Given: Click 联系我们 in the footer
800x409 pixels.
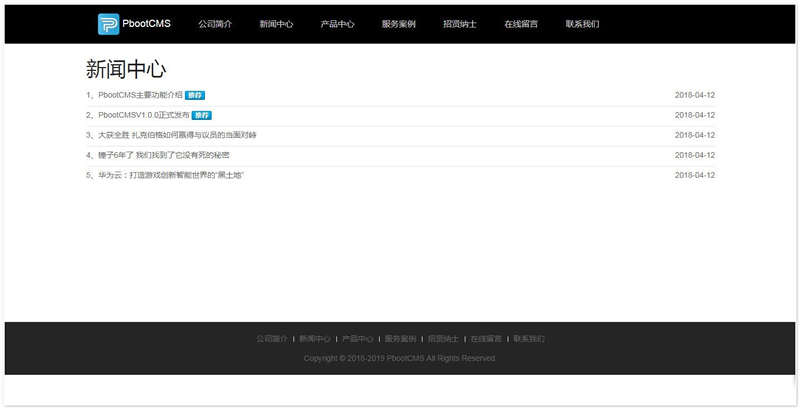Looking at the screenshot, I should 529,339.
